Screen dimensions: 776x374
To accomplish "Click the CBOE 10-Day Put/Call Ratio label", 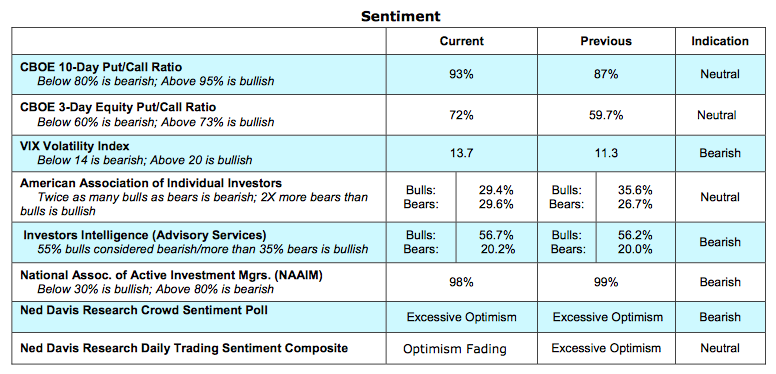I will point(101,67).
